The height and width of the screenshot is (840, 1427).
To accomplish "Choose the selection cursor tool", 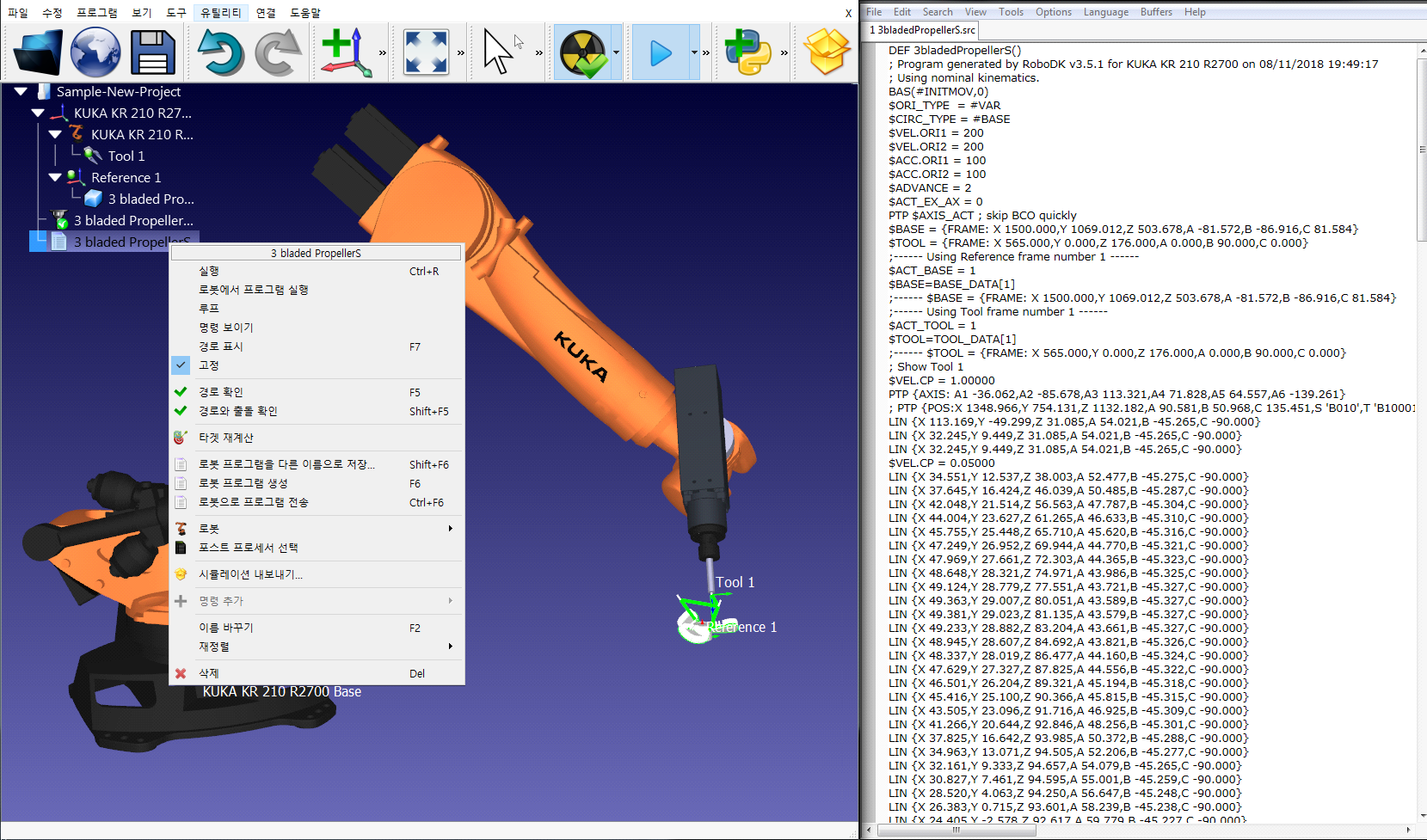I will [x=499, y=52].
